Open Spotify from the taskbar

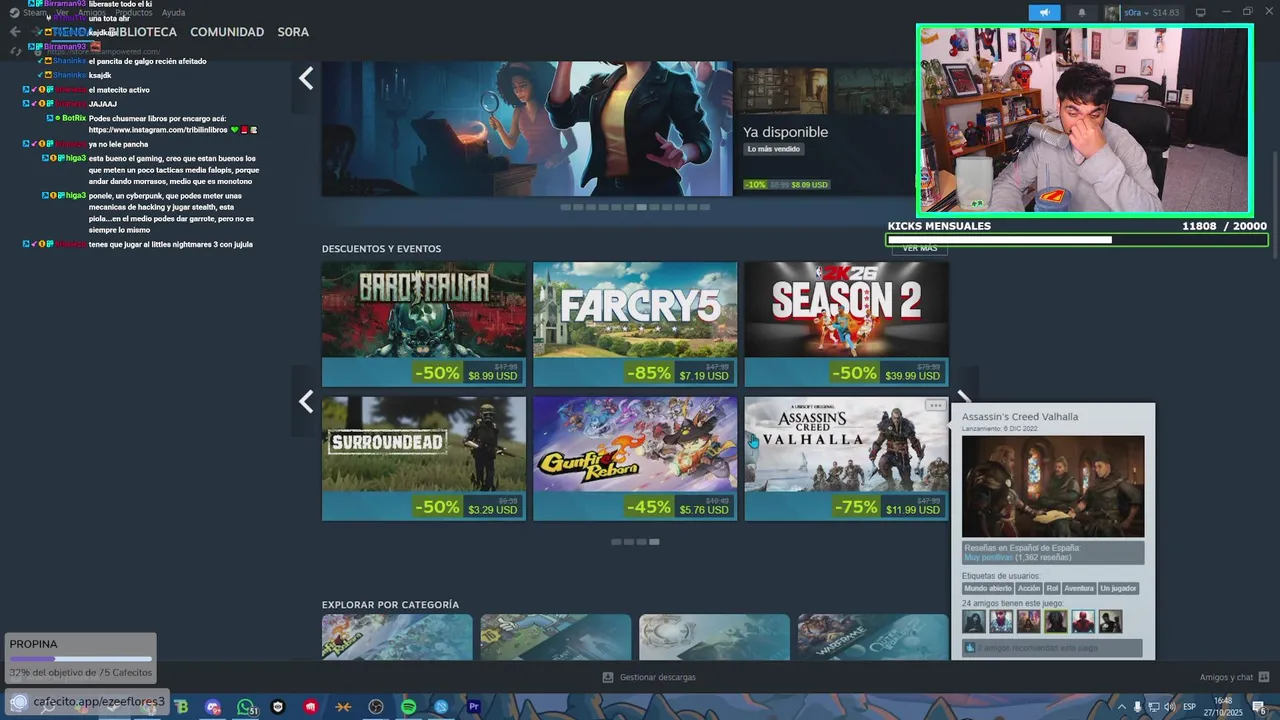tap(408, 707)
